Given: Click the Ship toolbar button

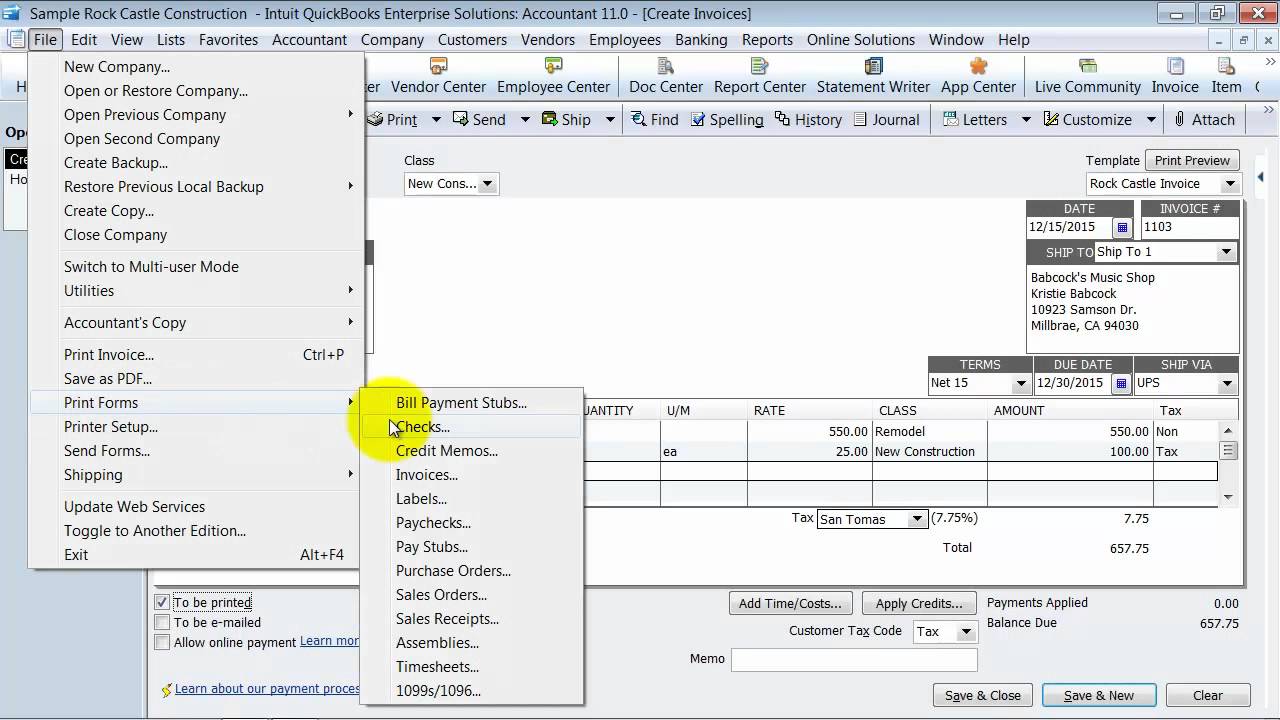Looking at the screenshot, I should pyautogui.click(x=566, y=119).
